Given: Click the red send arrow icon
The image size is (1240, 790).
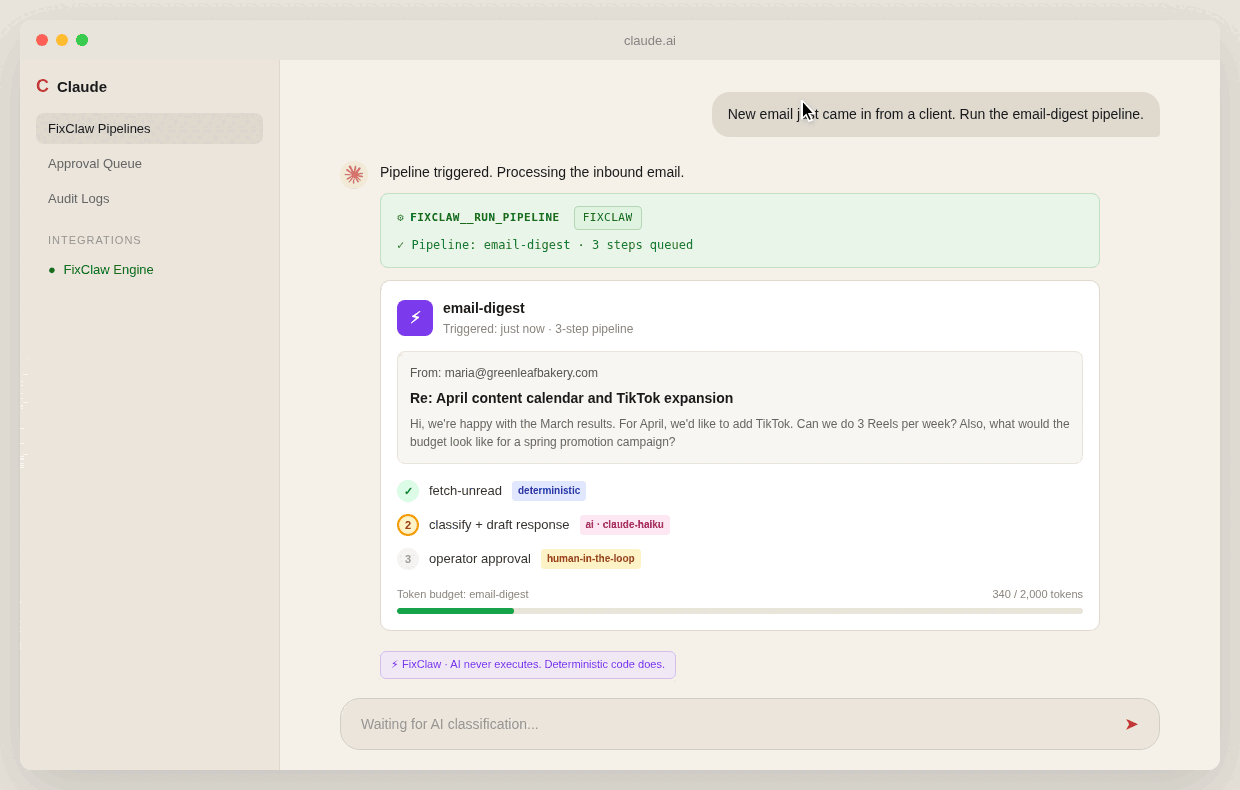Looking at the screenshot, I should coord(1131,724).
